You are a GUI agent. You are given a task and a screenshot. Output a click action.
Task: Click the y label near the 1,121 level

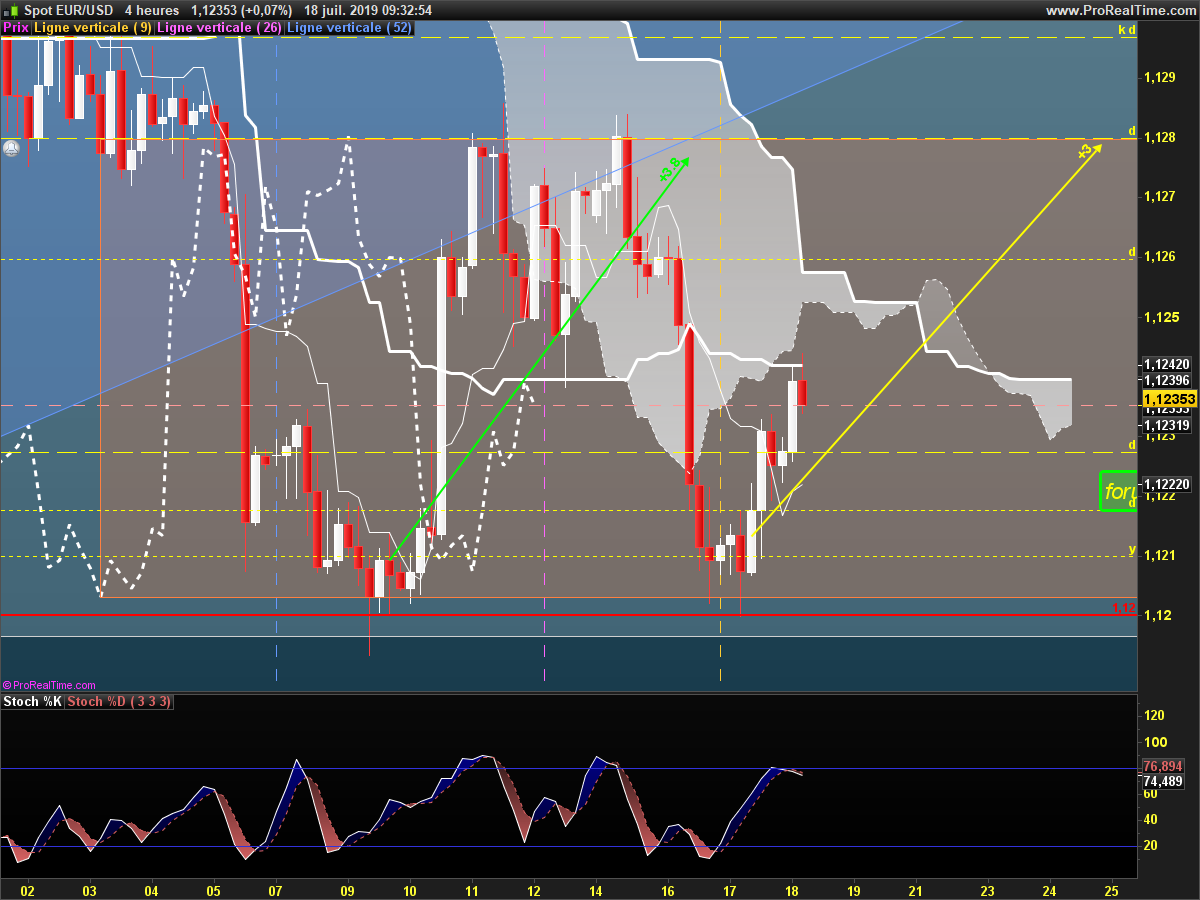click(x=1132, y=549)
